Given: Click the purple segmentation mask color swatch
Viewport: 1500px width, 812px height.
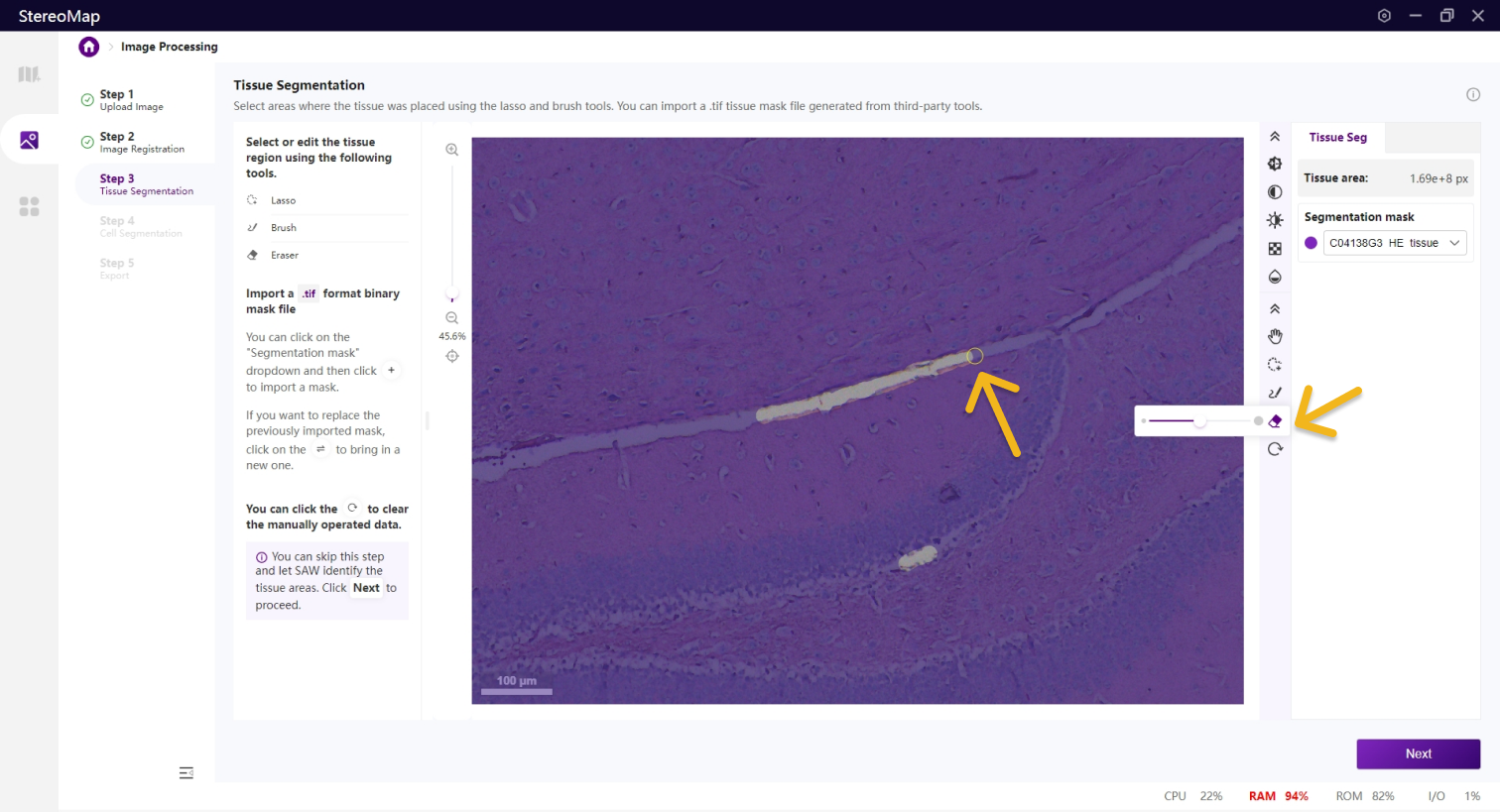Looking at the screenshot, I should pyautogui.click(x=1311, y=243).
